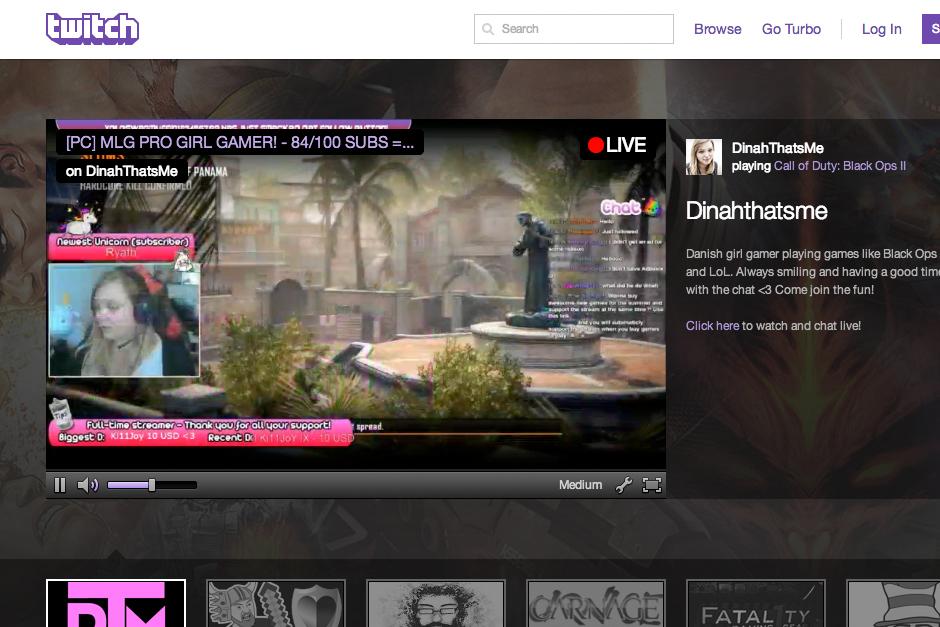Viewport: 940px width, 627px height.
Task: Open player settings via the wrench icon
Action: [x=623, y=484]
